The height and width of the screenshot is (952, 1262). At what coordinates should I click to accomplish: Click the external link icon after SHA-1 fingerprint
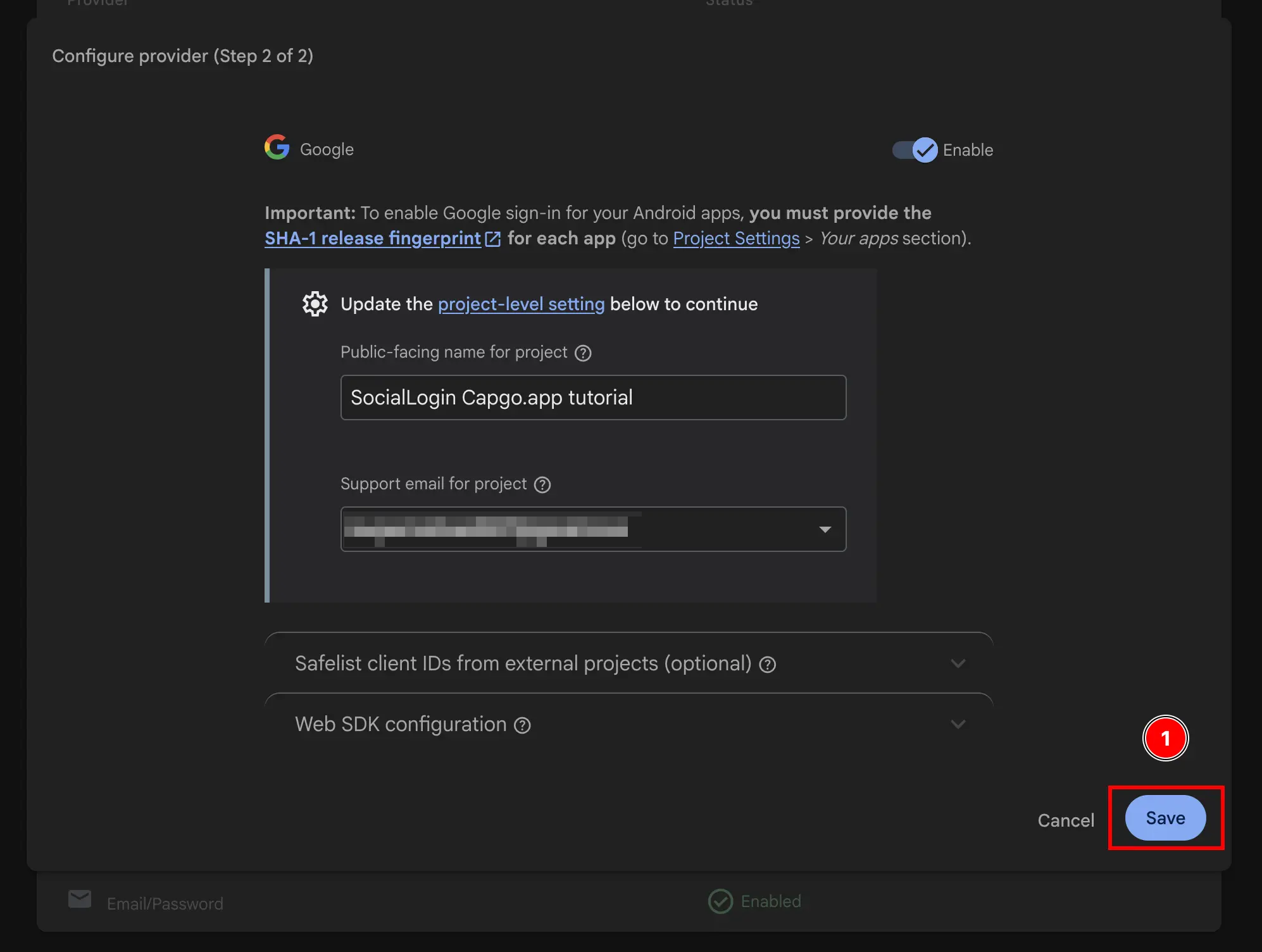493,239
